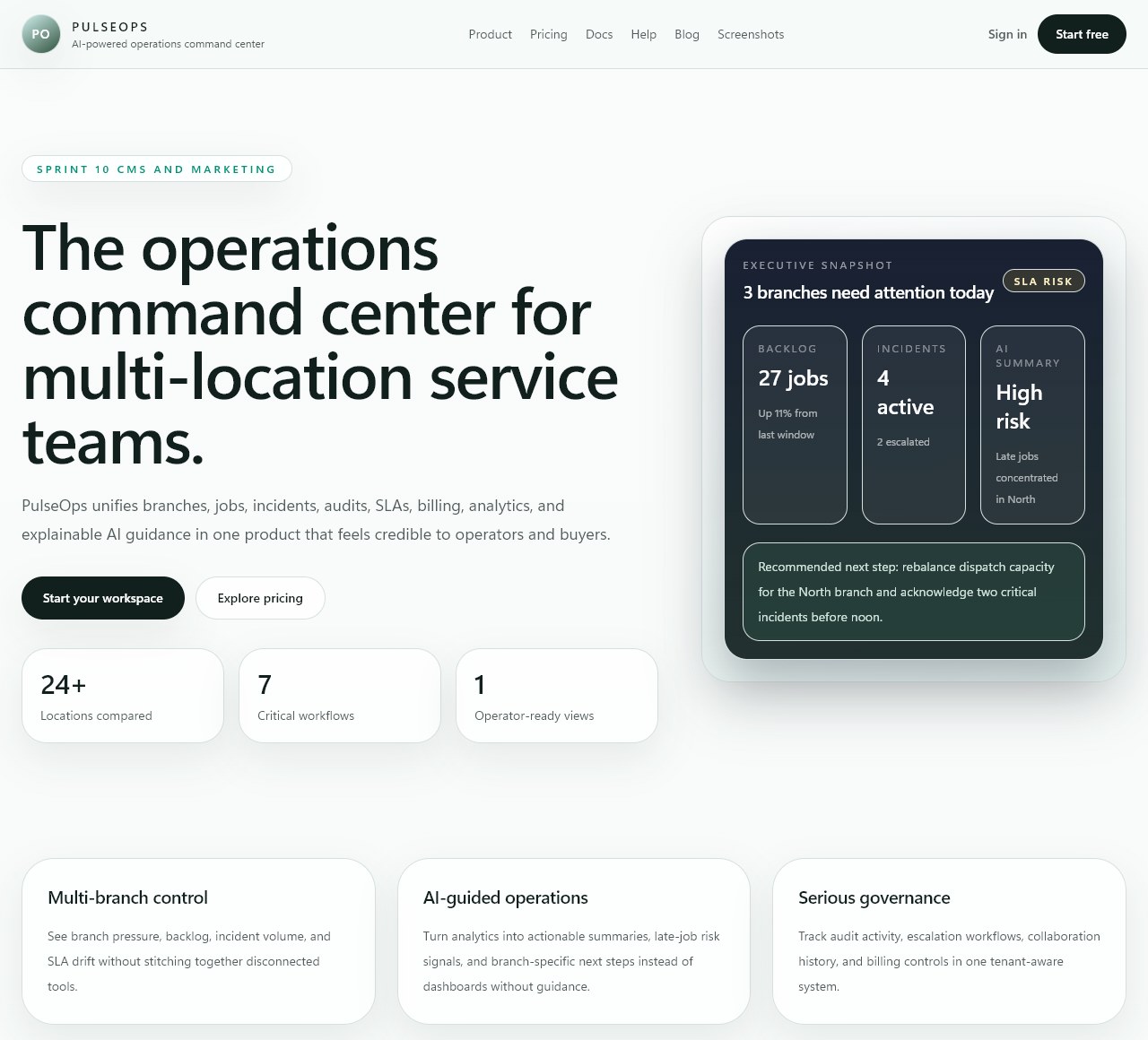Visit the Blog section
This screenshot has width=1148, height=1040.
tap(686, 34)
